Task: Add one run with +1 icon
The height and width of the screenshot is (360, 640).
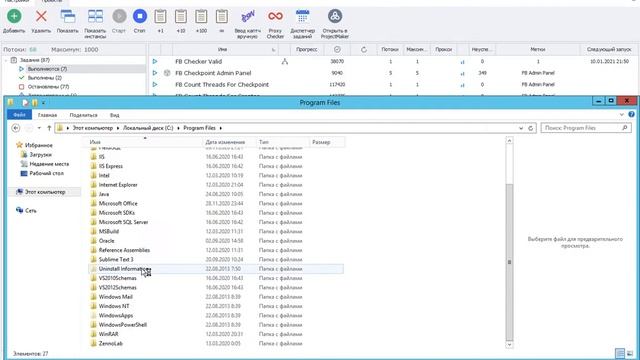Action: coord(160,17)
